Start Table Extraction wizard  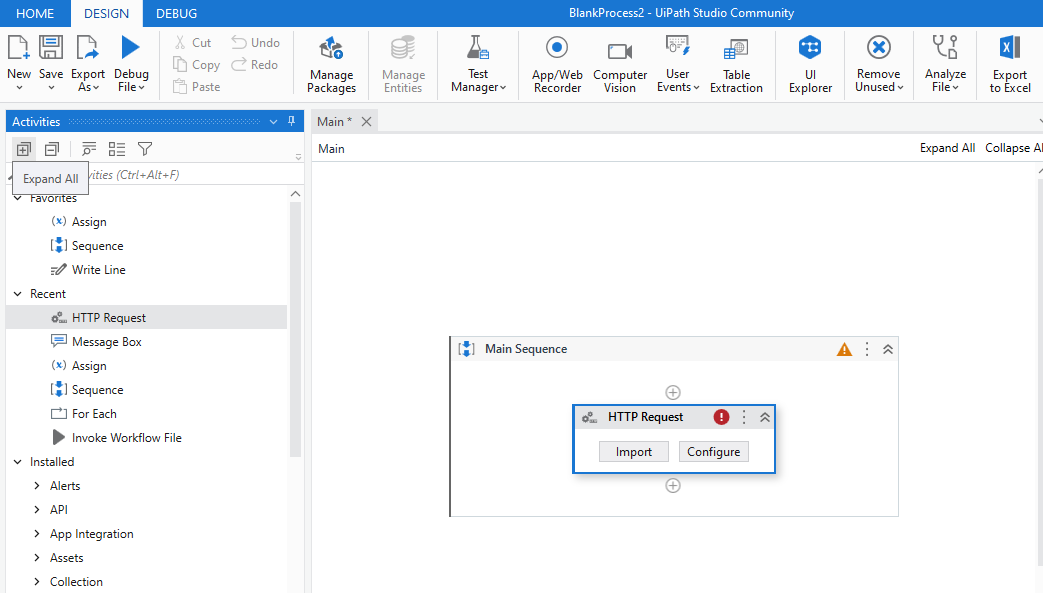(736, 65)
